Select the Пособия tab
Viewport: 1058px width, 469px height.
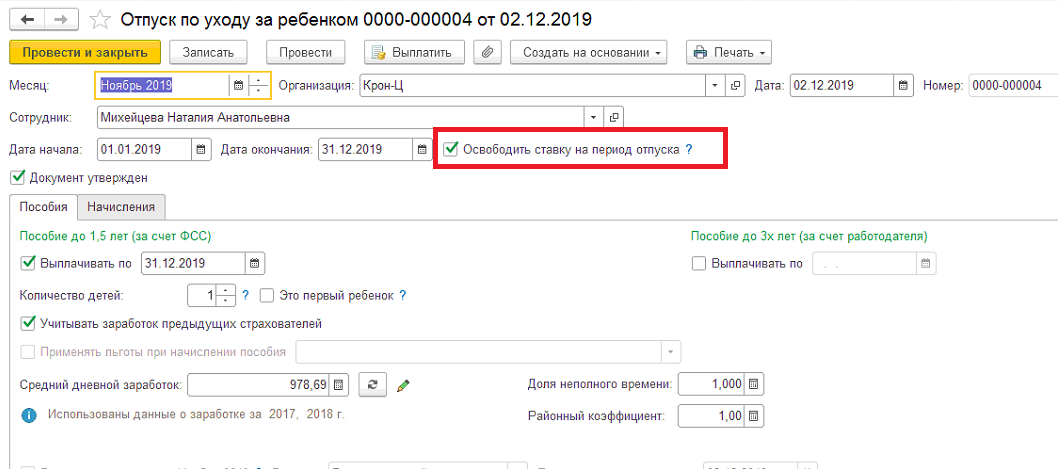tap(43, 207)
